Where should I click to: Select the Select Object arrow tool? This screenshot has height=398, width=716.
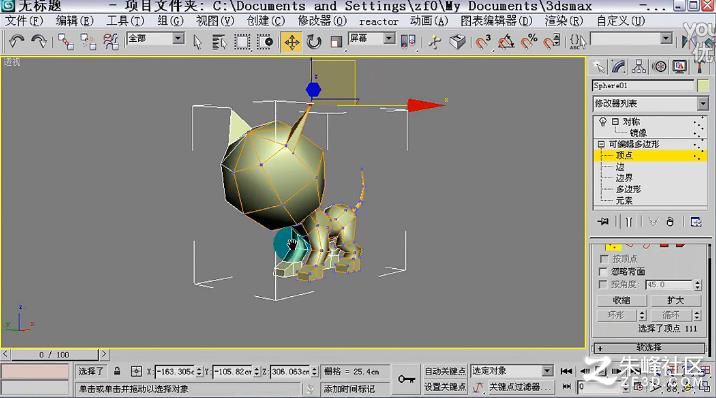pyautogui.click(x=197, y=42)
